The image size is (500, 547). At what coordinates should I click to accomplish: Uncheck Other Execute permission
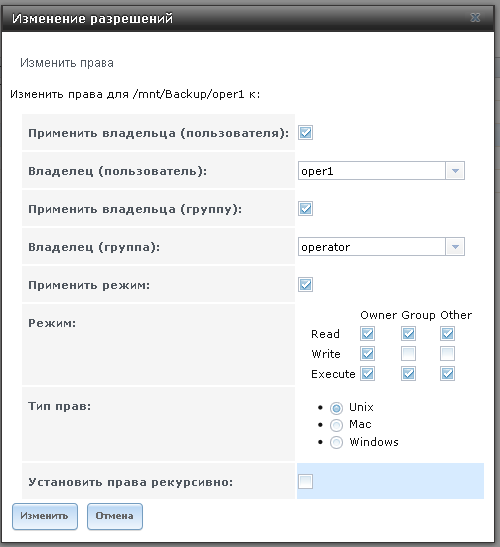click(x=447, y=374)
